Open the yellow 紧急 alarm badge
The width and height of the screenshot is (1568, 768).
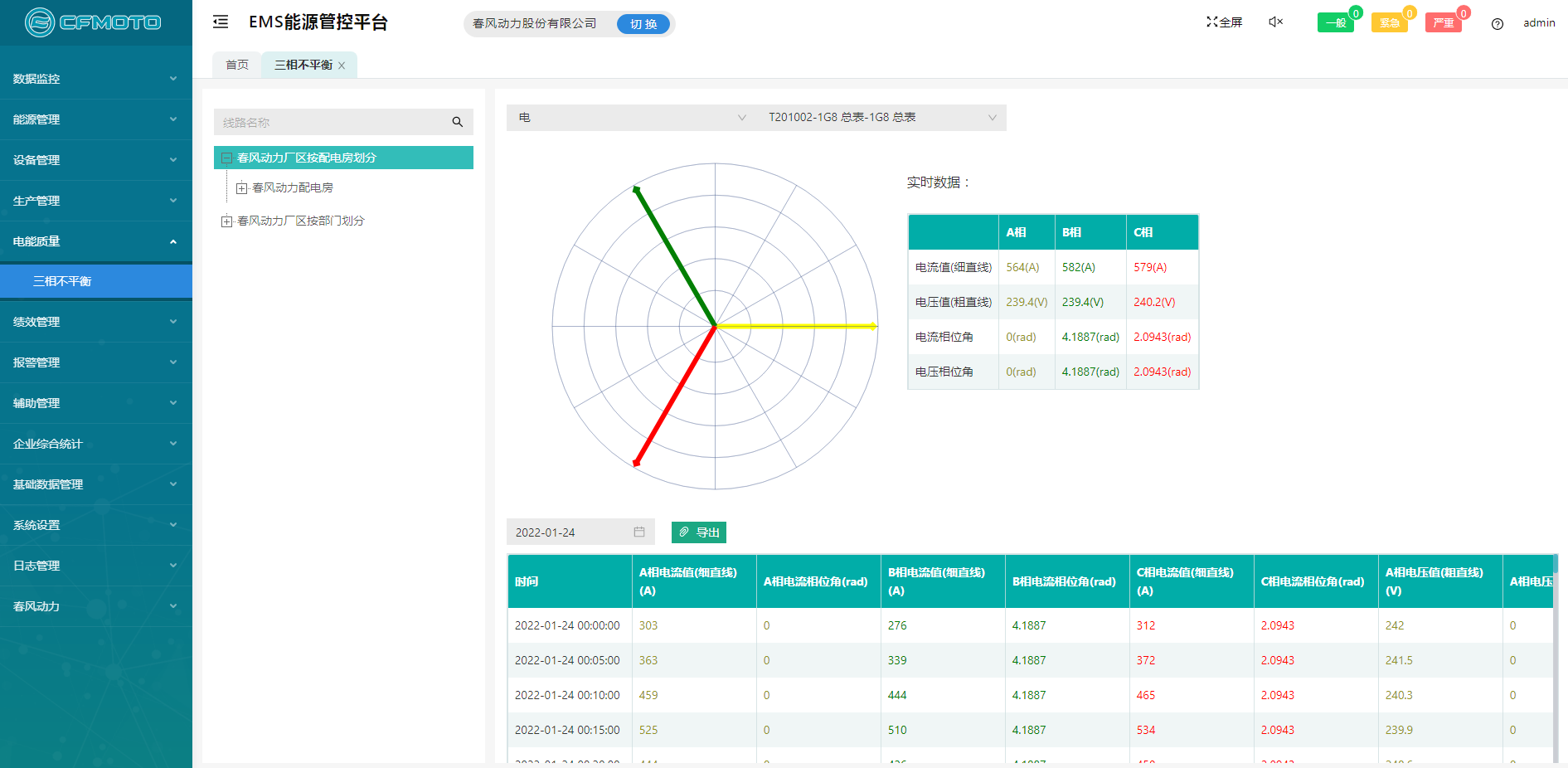pos(1389,23)
